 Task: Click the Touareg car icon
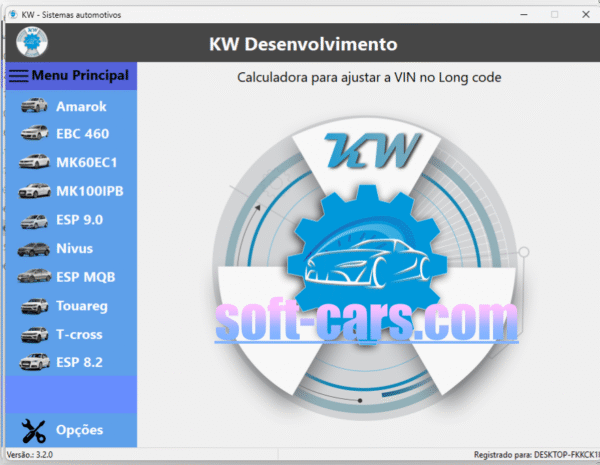(x=34, y=306)
